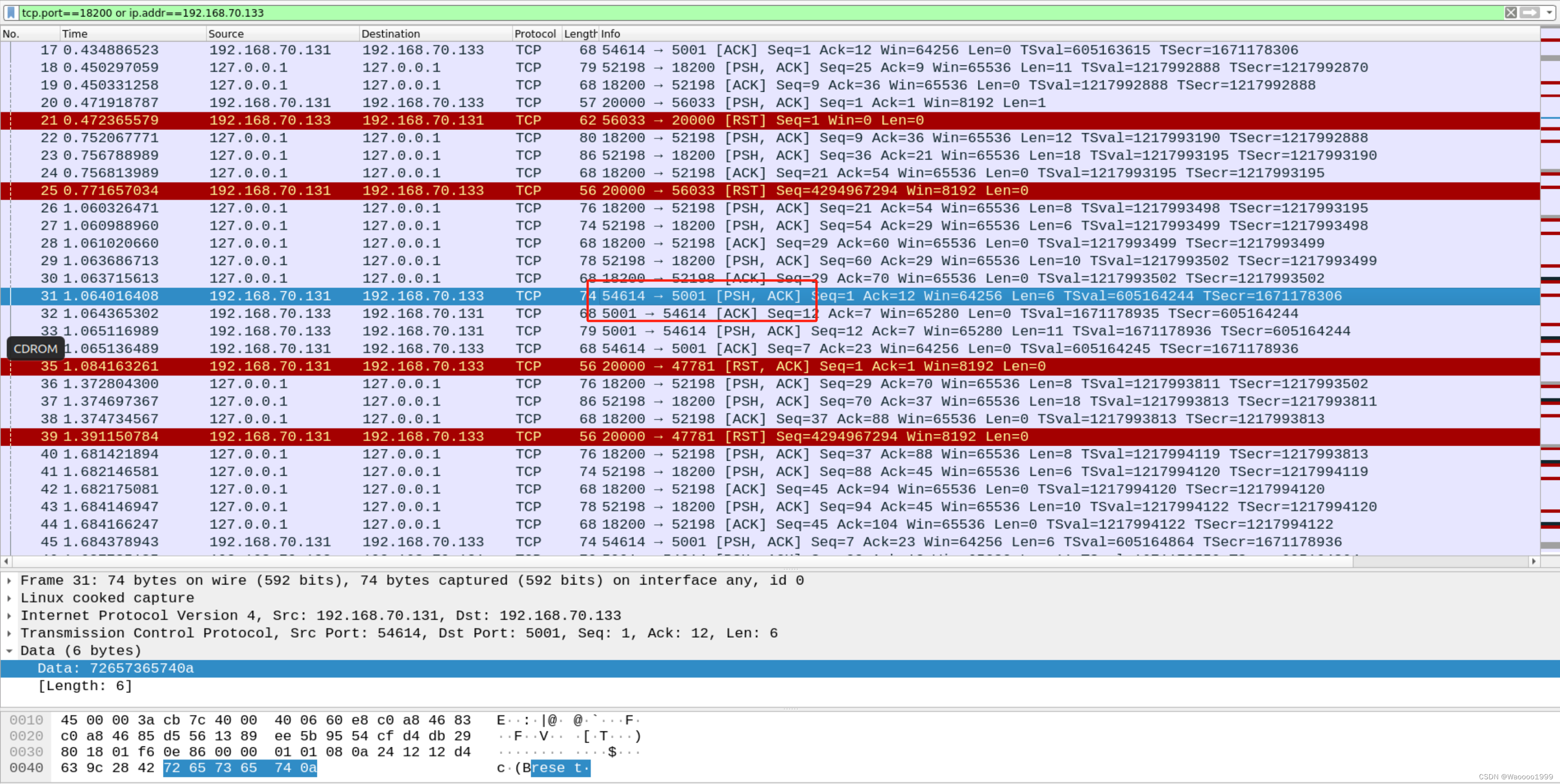Select packet 45 at time 1.684378943
The height and width of the screenshot is (784, 1560).
tap(770, 542)
